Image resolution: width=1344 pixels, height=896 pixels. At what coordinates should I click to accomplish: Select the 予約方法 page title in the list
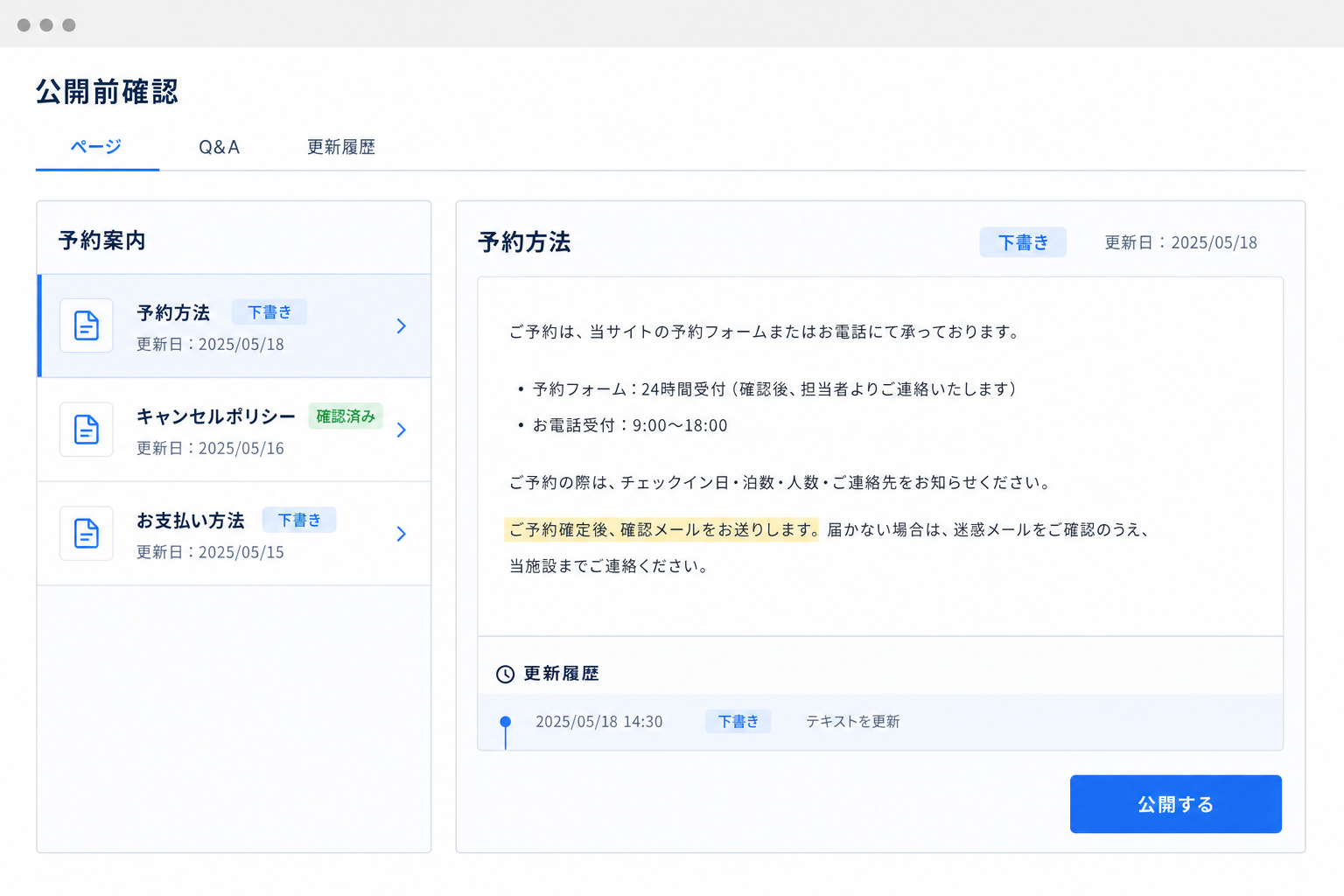click(x=173, y=313)
